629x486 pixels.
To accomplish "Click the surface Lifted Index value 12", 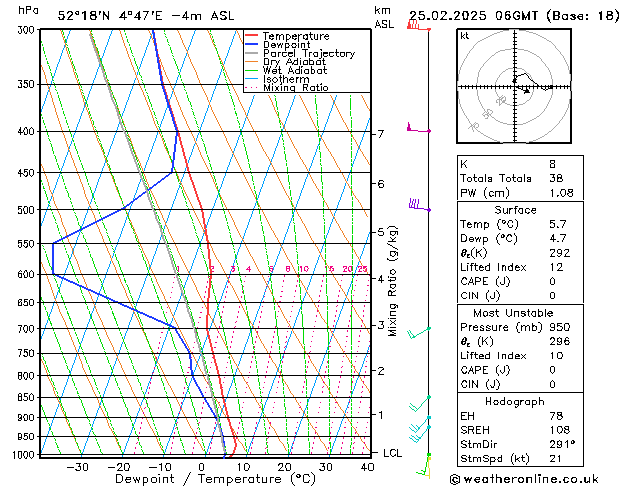I will point(556,267).
